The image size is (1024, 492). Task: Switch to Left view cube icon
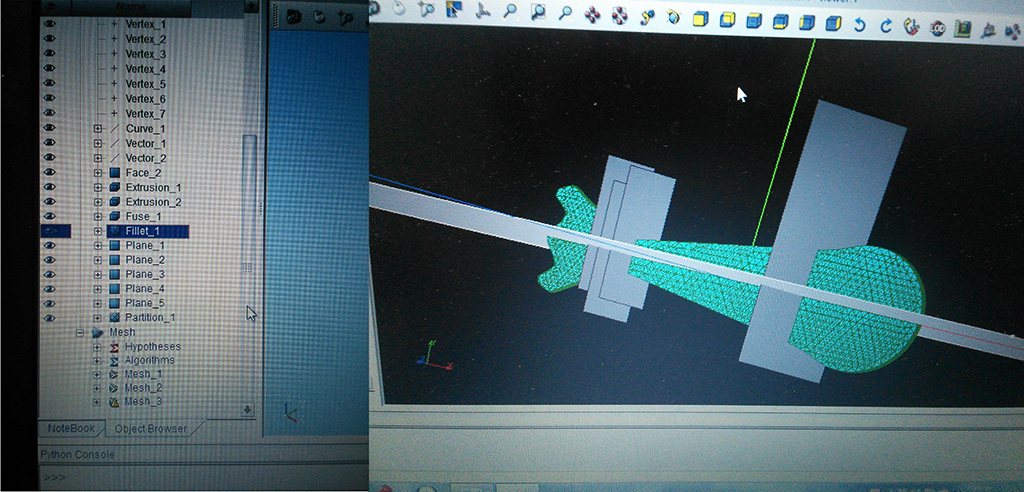(x=807, y=23)
